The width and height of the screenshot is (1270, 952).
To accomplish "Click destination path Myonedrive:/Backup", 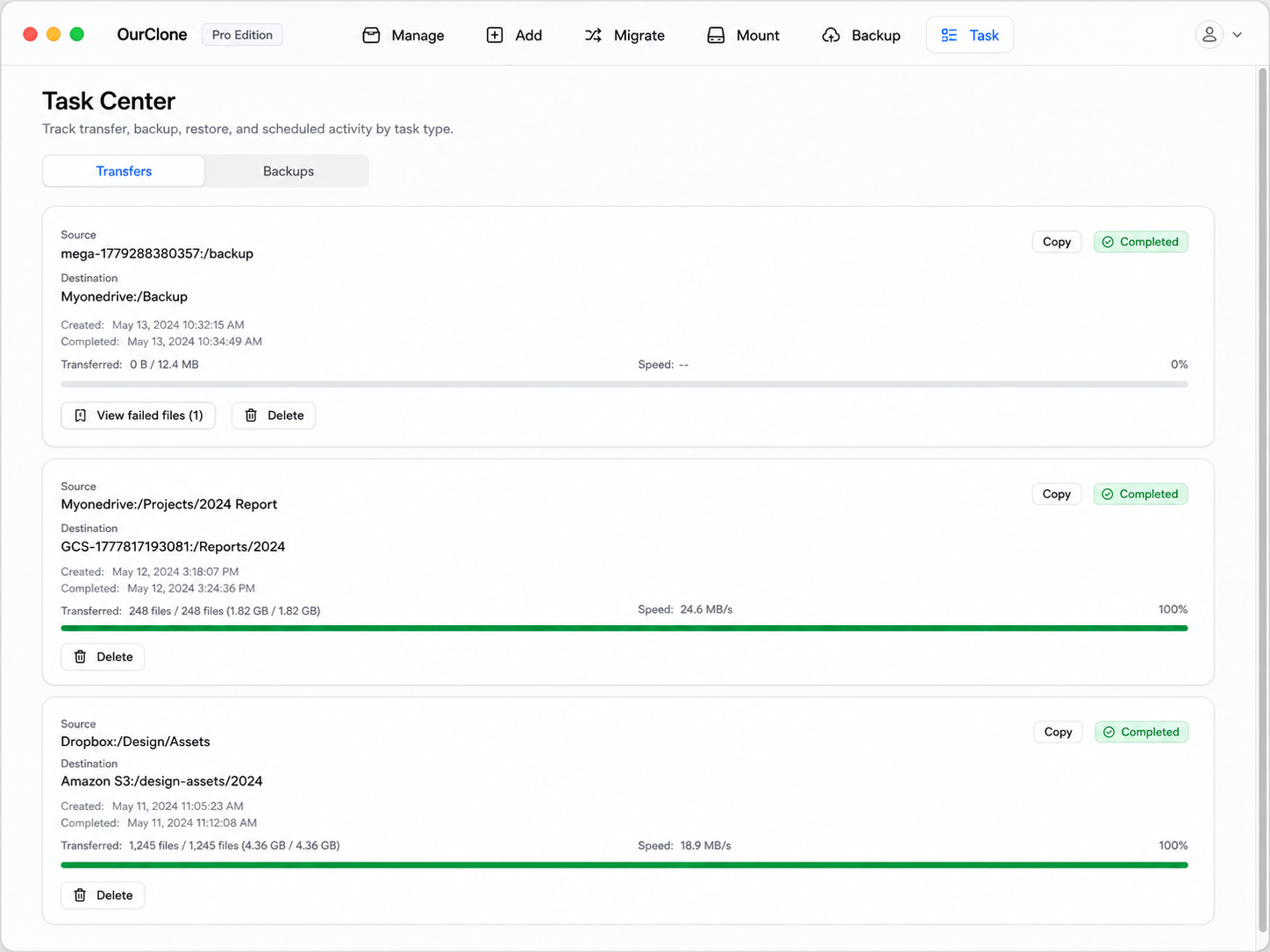I will tap(124, 296).
